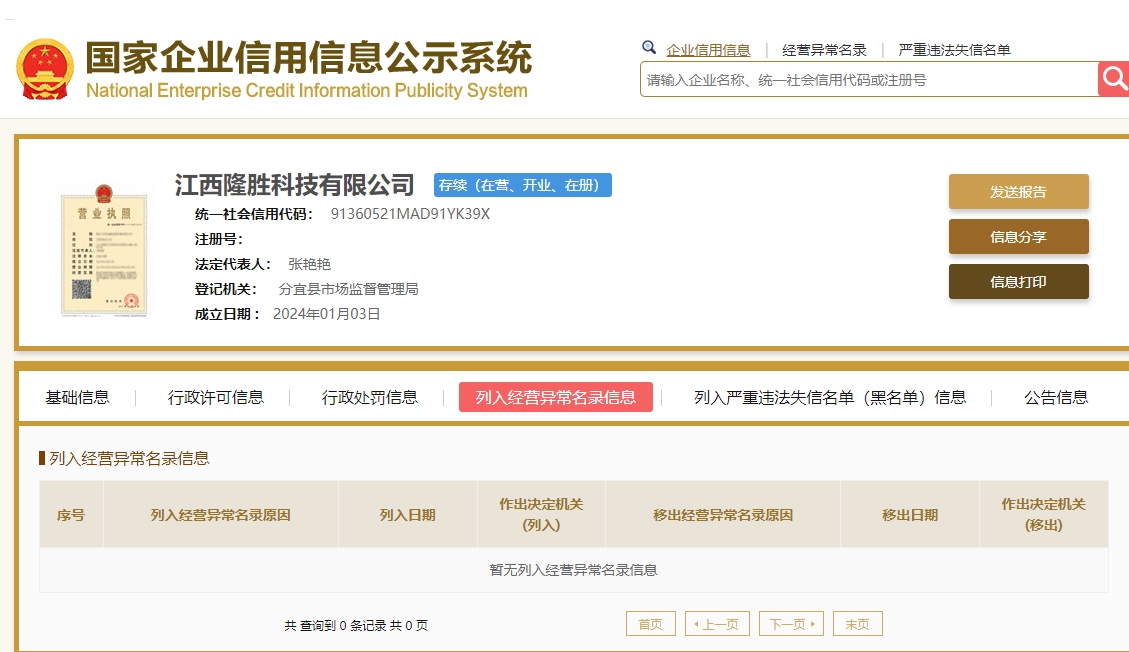This screenshot has width=1129, height=652.
Task: Click establishment date 2024年01月03日
Action: tap(326, 314)
